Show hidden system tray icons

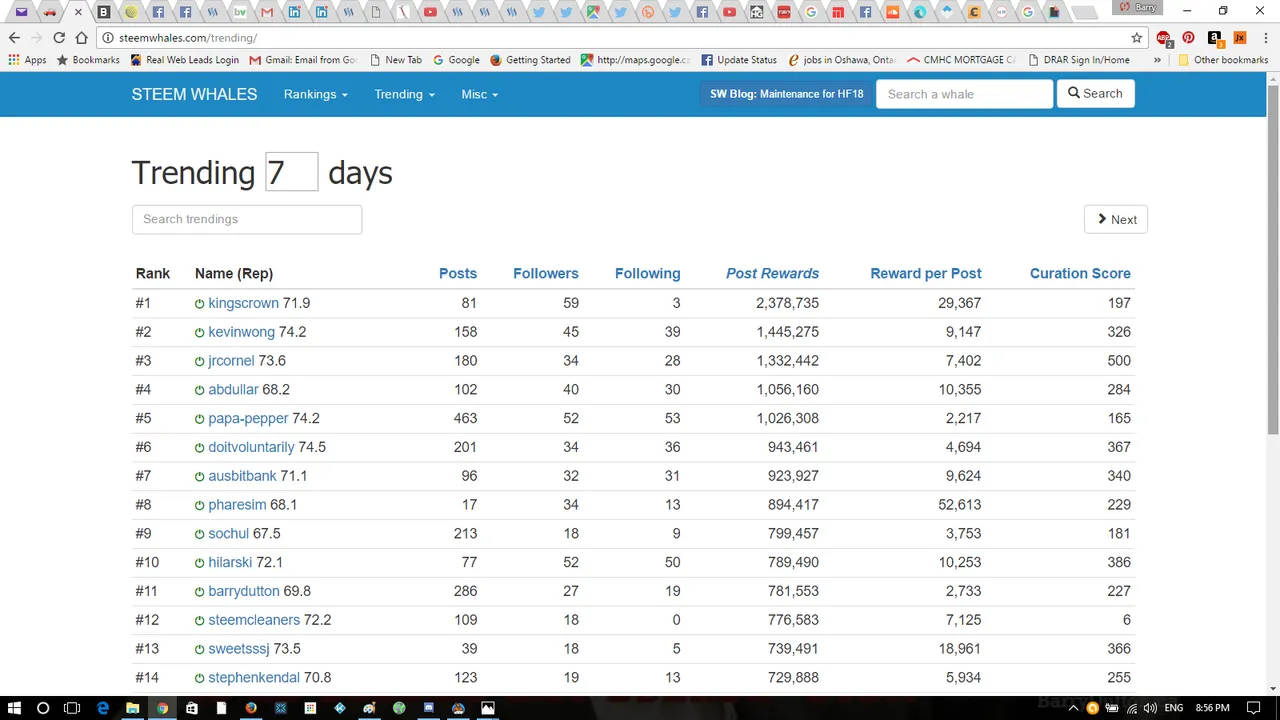tap(1075, 708)
